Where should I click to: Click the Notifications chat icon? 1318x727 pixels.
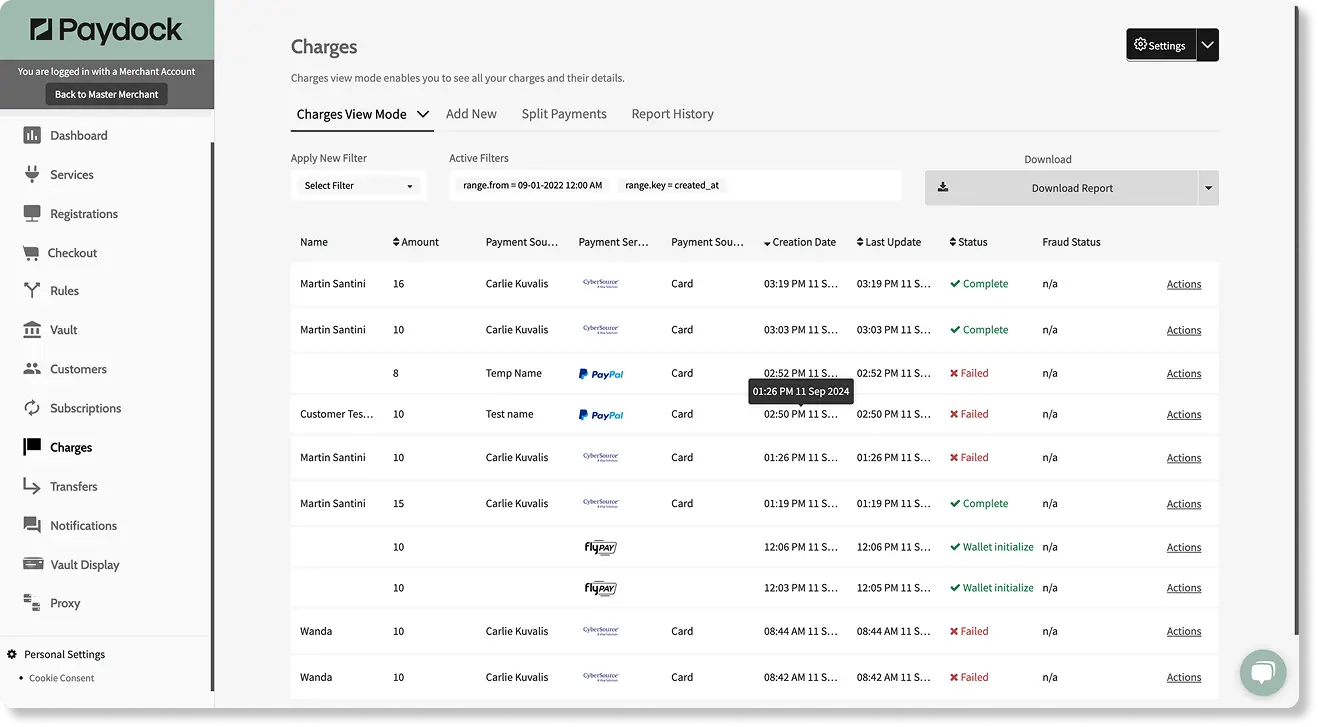(32, 525)
